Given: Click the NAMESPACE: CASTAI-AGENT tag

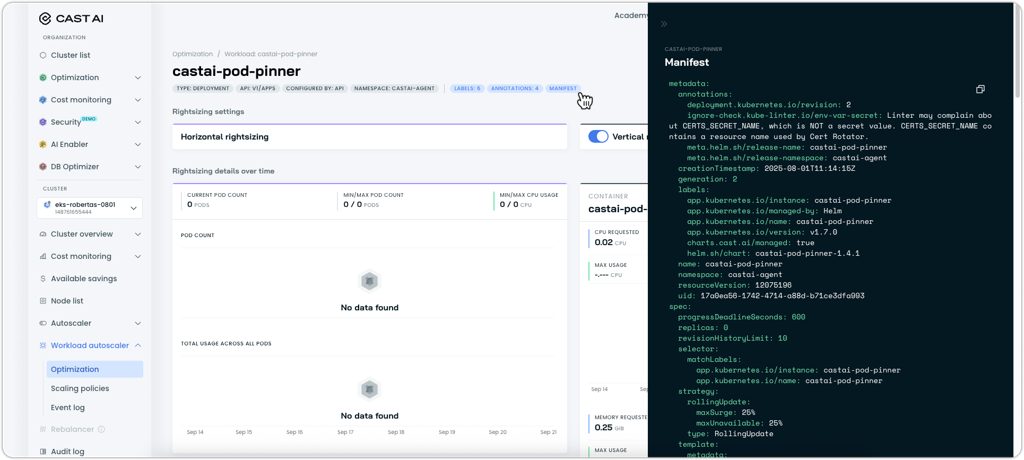Looking at the screenshot, I should point(394,88).
